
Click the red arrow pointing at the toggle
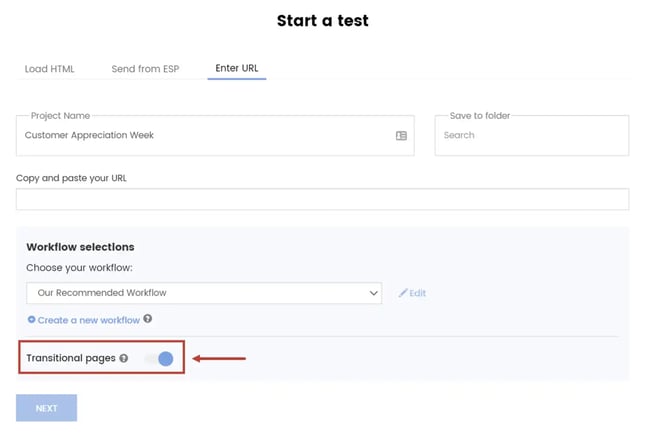click(219, 358)
